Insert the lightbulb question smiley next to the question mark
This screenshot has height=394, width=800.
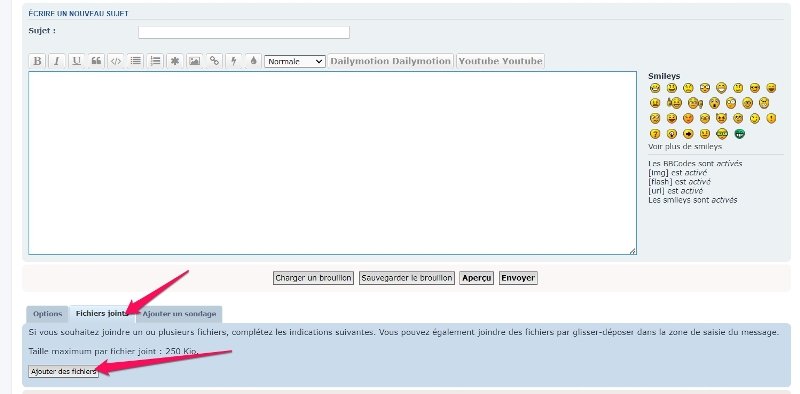pos(672,134)
